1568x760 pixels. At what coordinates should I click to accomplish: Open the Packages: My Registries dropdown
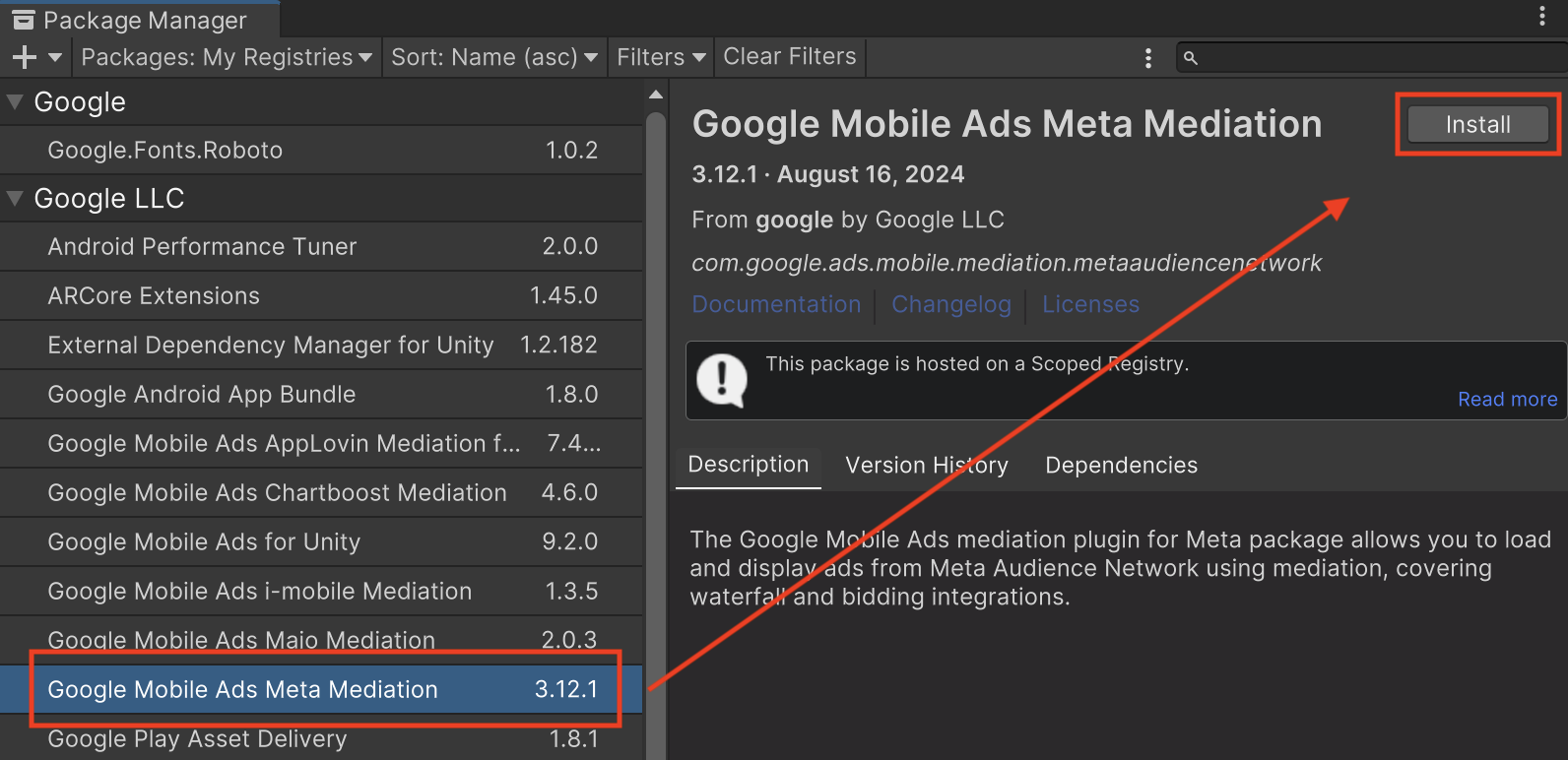226,58
